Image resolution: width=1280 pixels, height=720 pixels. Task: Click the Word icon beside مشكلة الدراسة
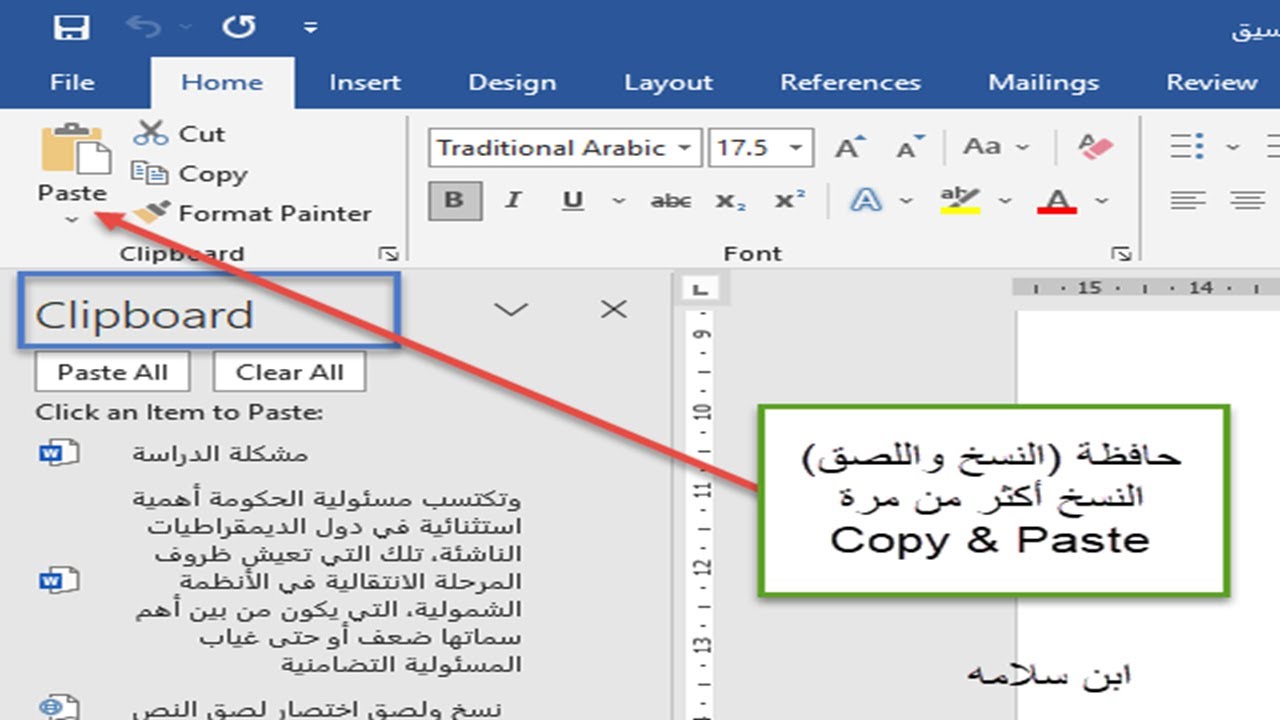pos(59,454)
